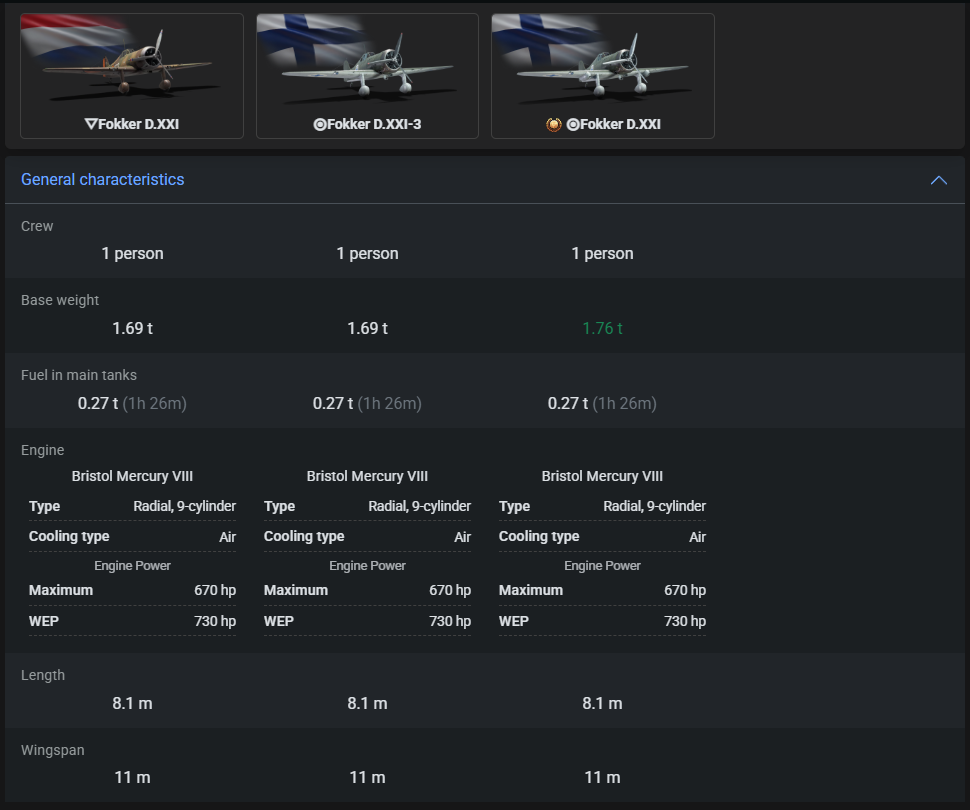Screen dimensions: 970x810
Task: Click the Finnish roundel icon before Fokker D.XXI-3
Action: [x=320, y=125]
